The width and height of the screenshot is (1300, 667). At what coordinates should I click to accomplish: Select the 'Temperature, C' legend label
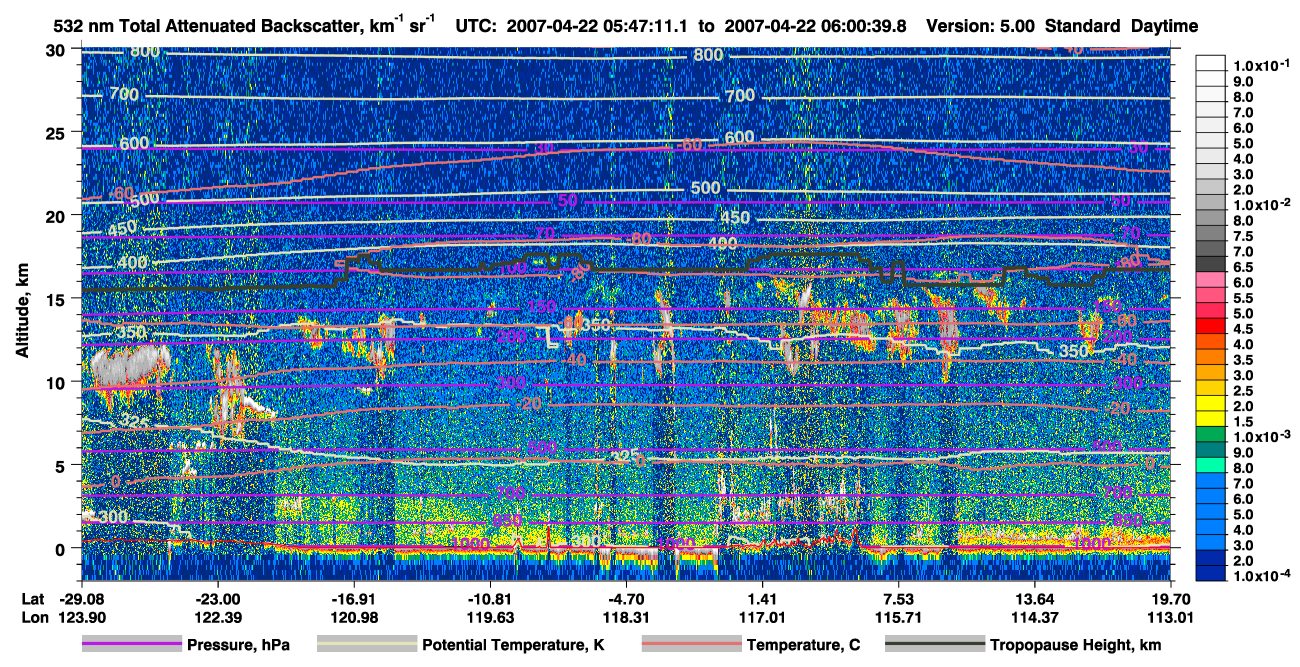[803, 645]
